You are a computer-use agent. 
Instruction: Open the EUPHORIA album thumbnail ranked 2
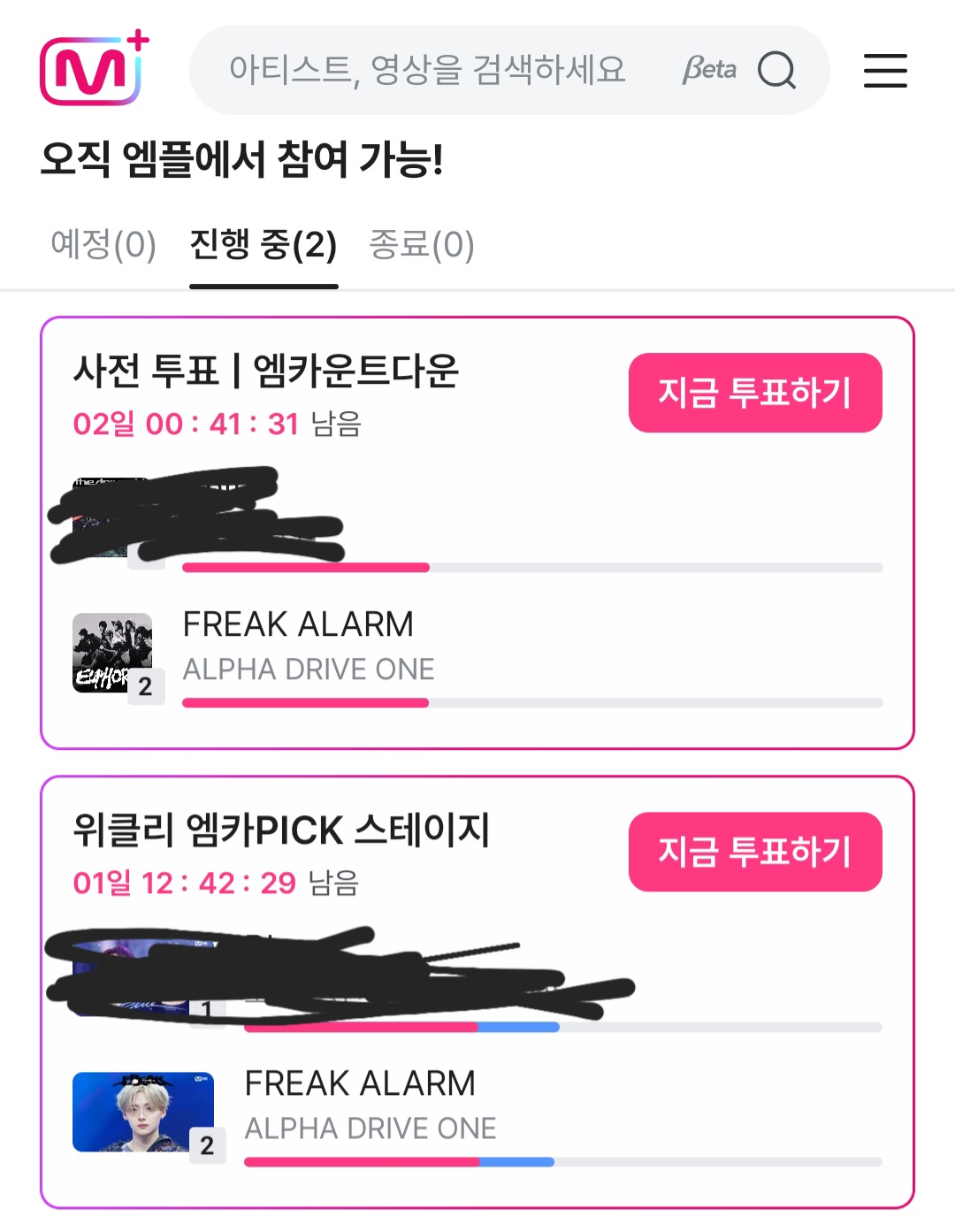(x=112, y=653)
